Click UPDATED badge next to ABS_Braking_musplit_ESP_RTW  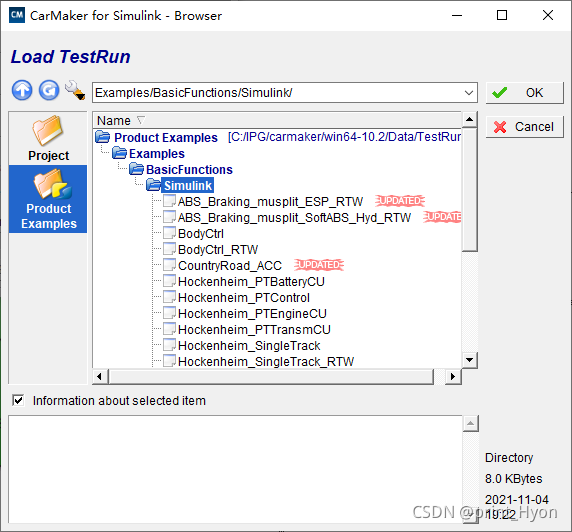click(x=400, y=201)
